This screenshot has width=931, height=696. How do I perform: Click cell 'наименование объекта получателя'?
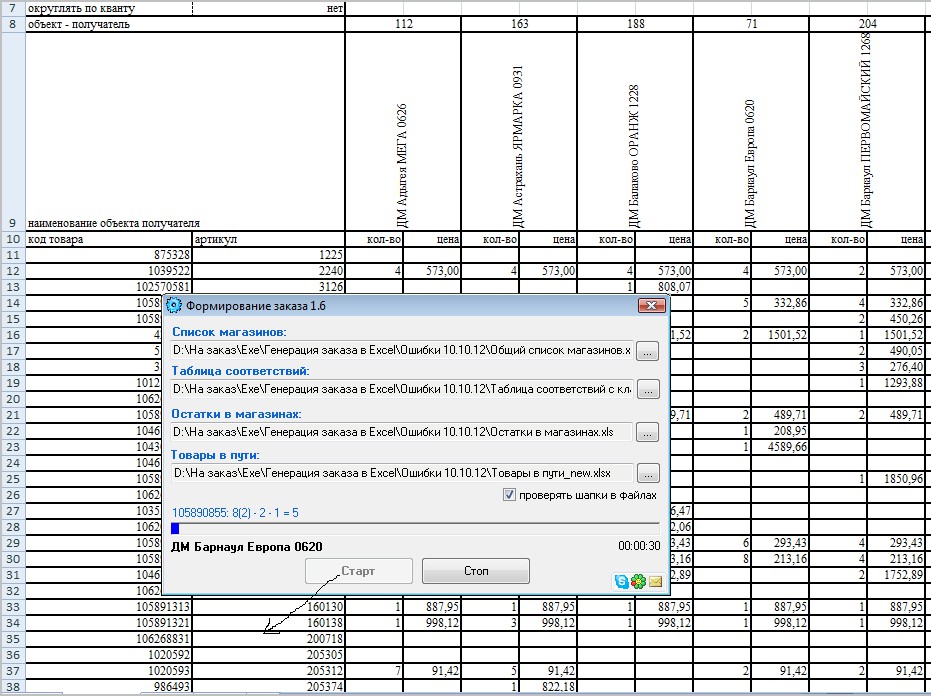185,132
